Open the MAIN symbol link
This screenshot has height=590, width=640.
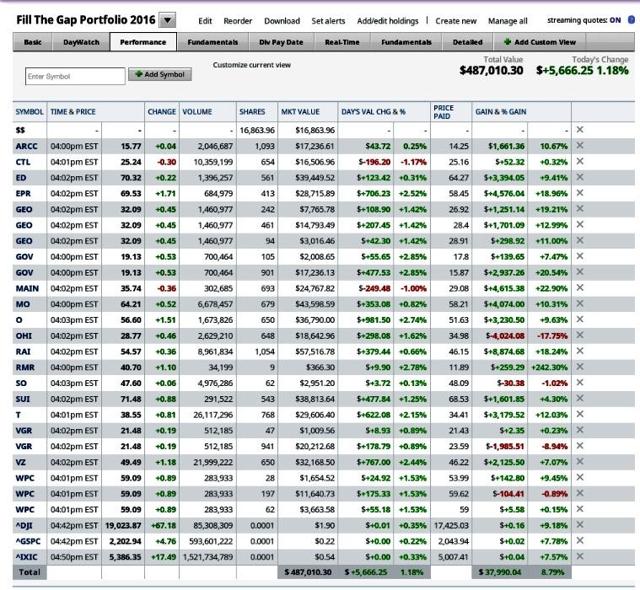[27, 288]
